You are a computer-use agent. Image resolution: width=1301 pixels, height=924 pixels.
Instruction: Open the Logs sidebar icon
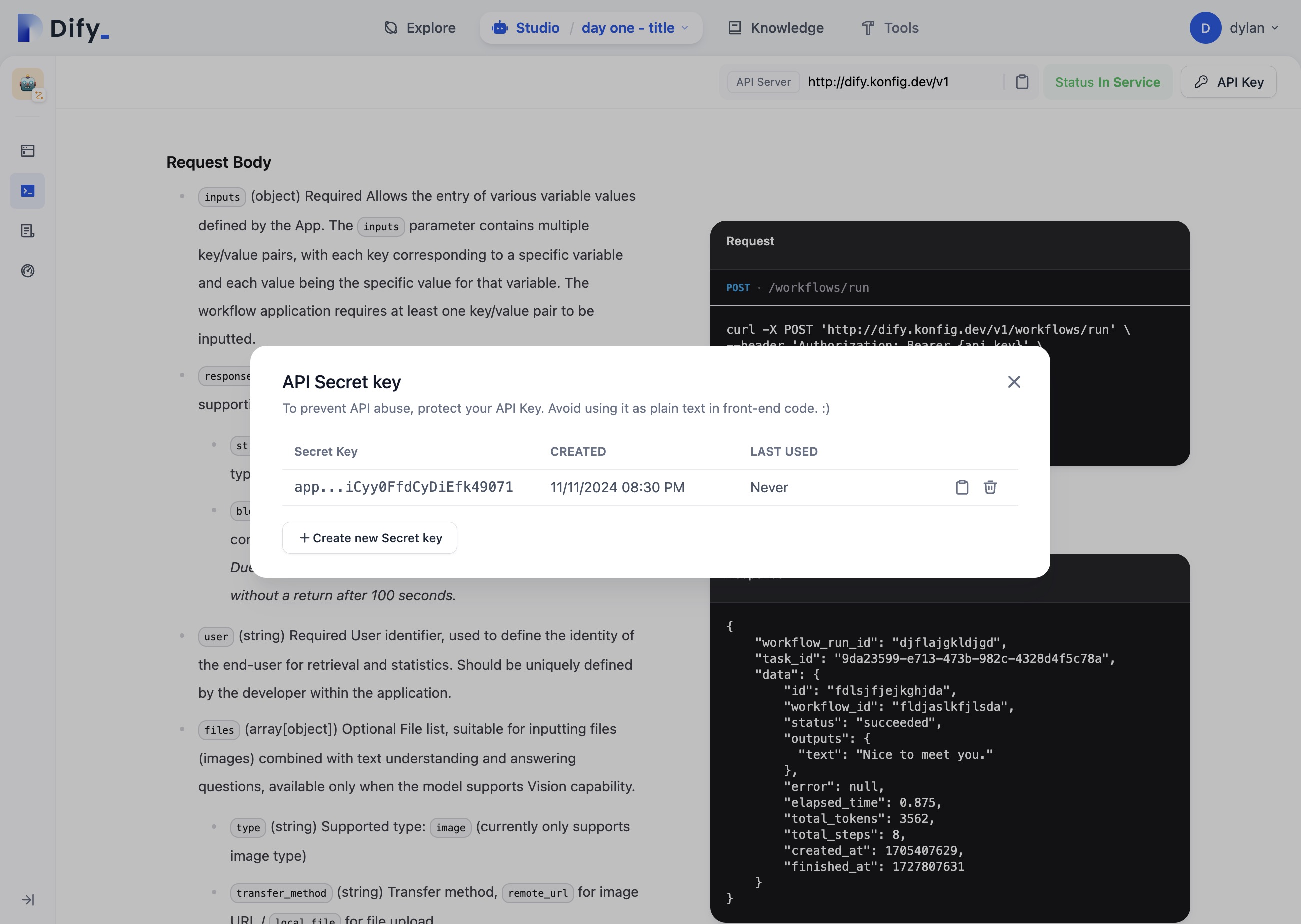[x=28, y=231]
